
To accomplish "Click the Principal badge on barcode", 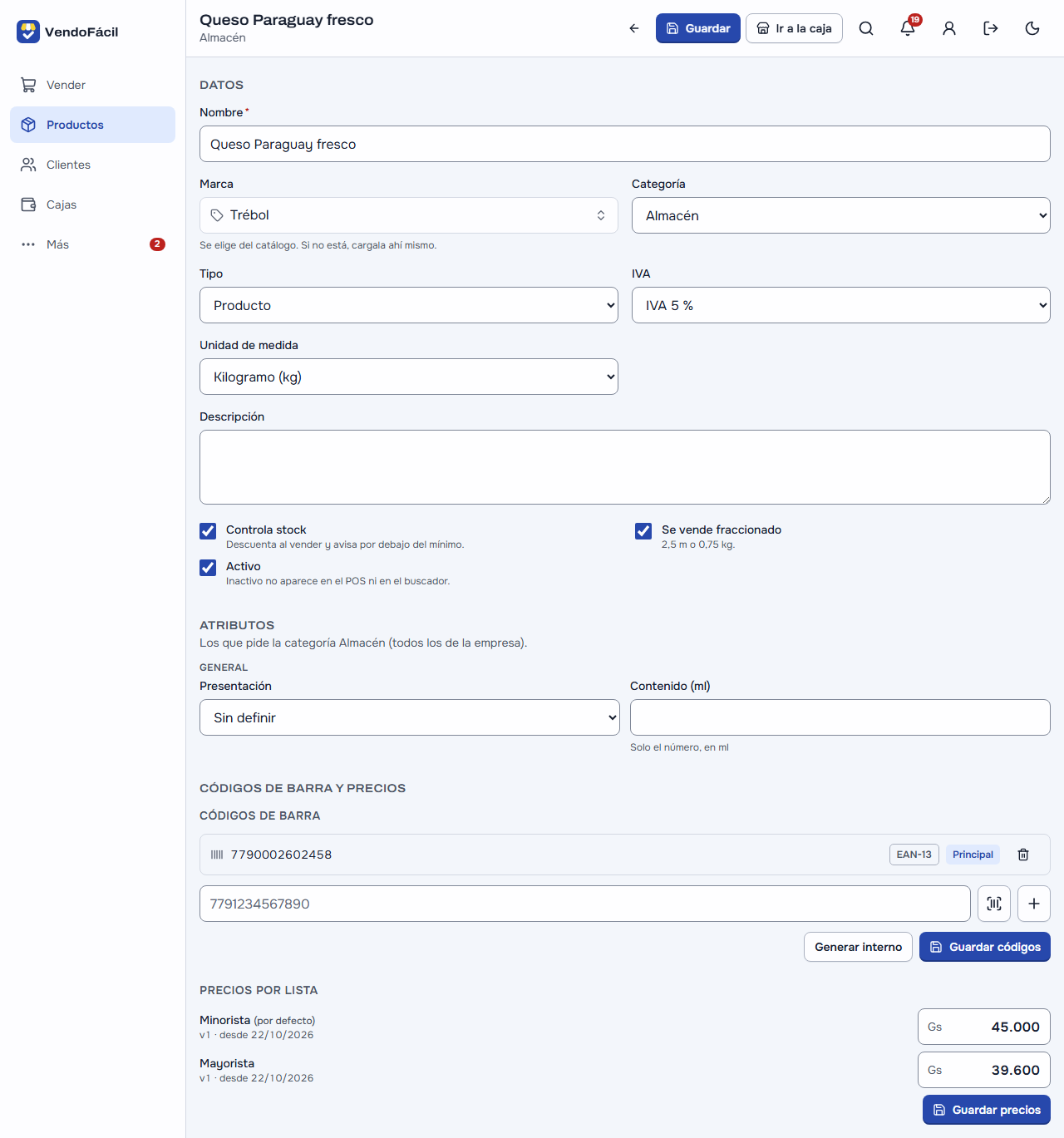I will point(973,855).
